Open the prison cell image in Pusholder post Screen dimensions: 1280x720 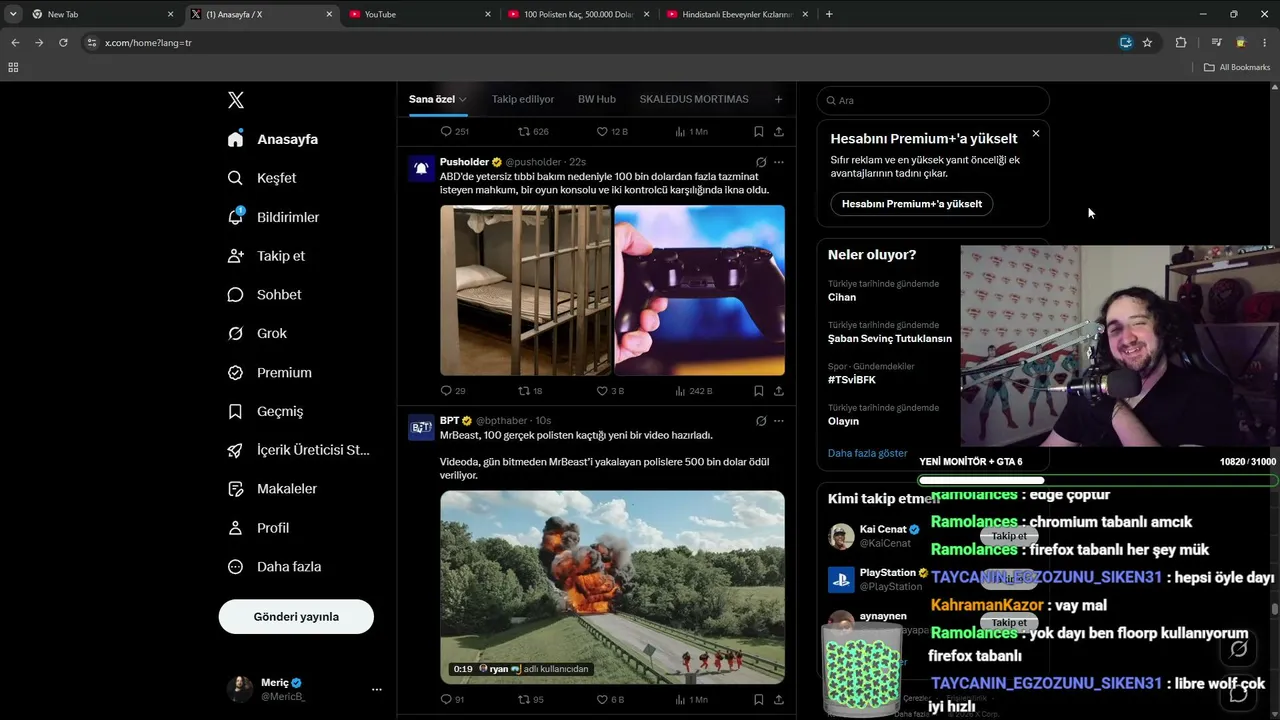(525, 290)
